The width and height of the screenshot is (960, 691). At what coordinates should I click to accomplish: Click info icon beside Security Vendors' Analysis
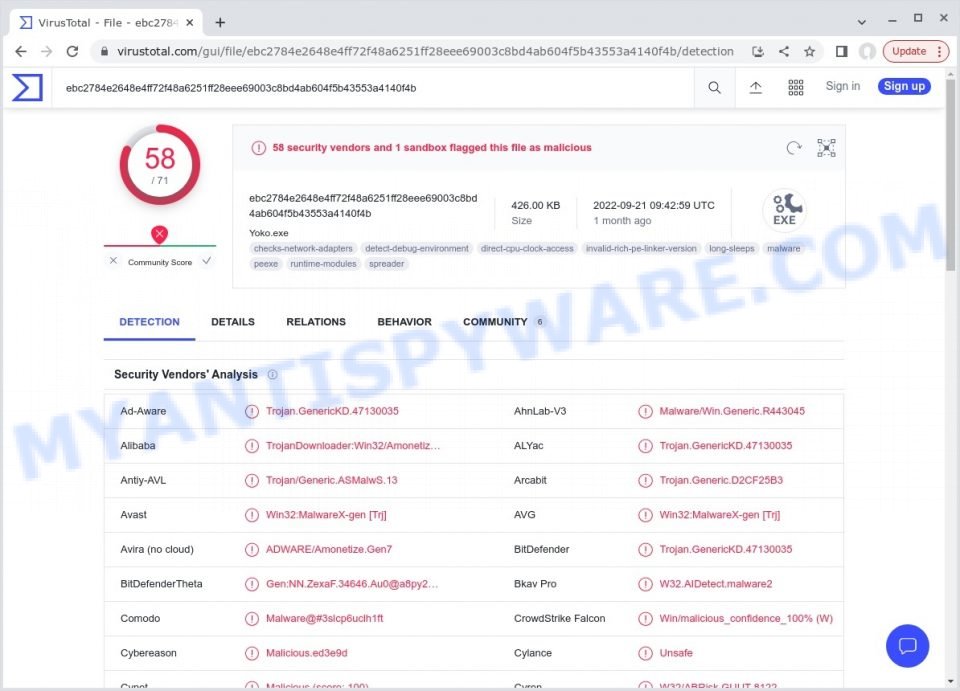click(x=272, y=375)
